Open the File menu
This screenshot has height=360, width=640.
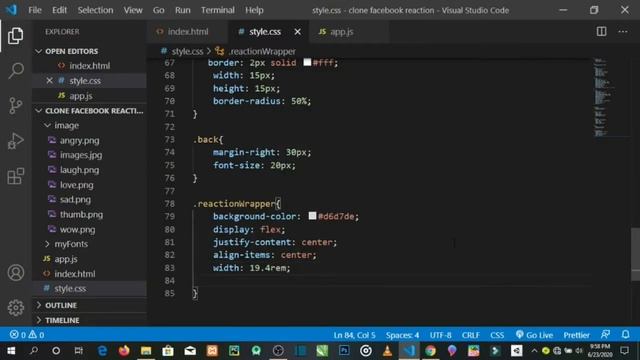click(35, 10)
